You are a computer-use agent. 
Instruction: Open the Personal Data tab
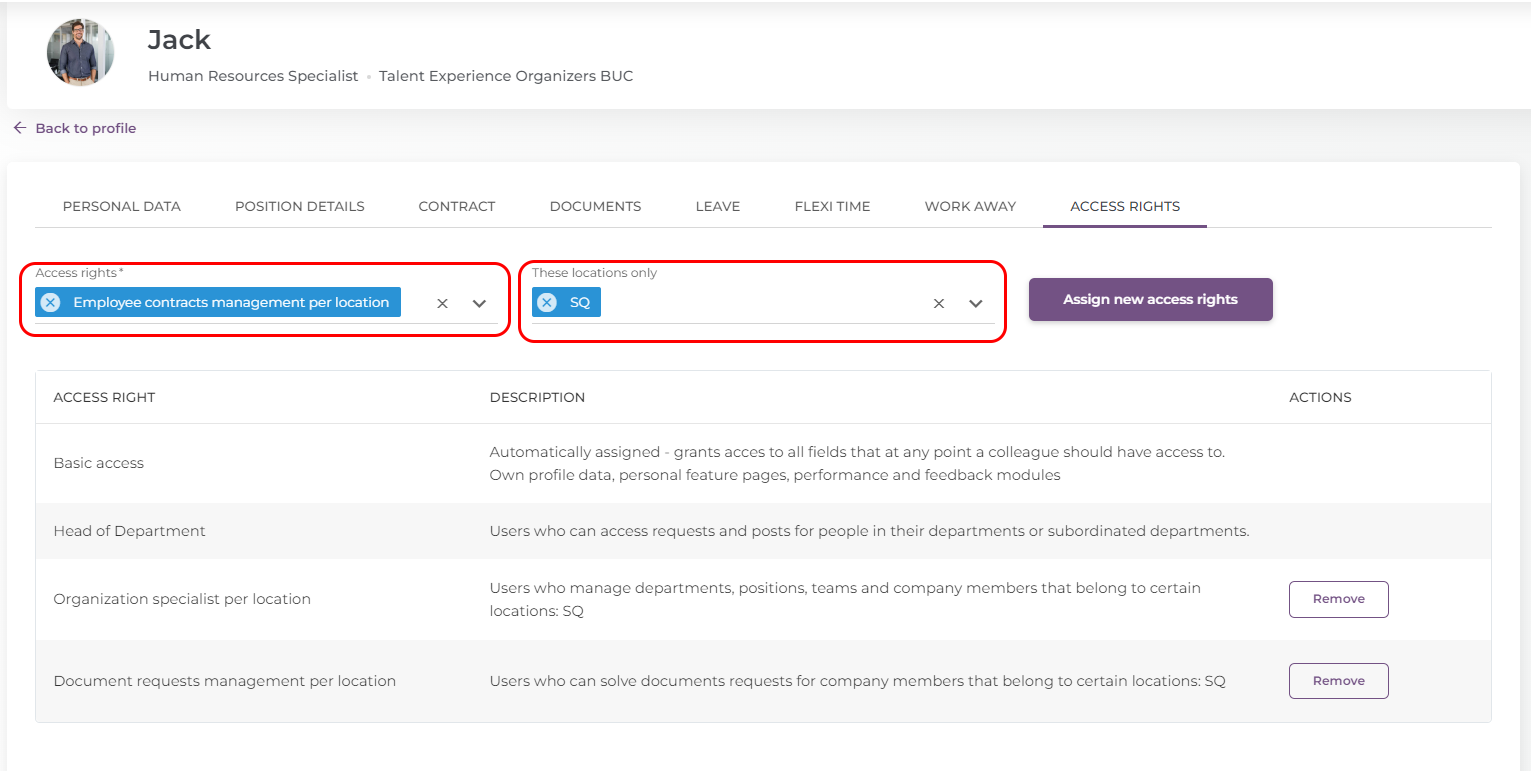(122, 206)
